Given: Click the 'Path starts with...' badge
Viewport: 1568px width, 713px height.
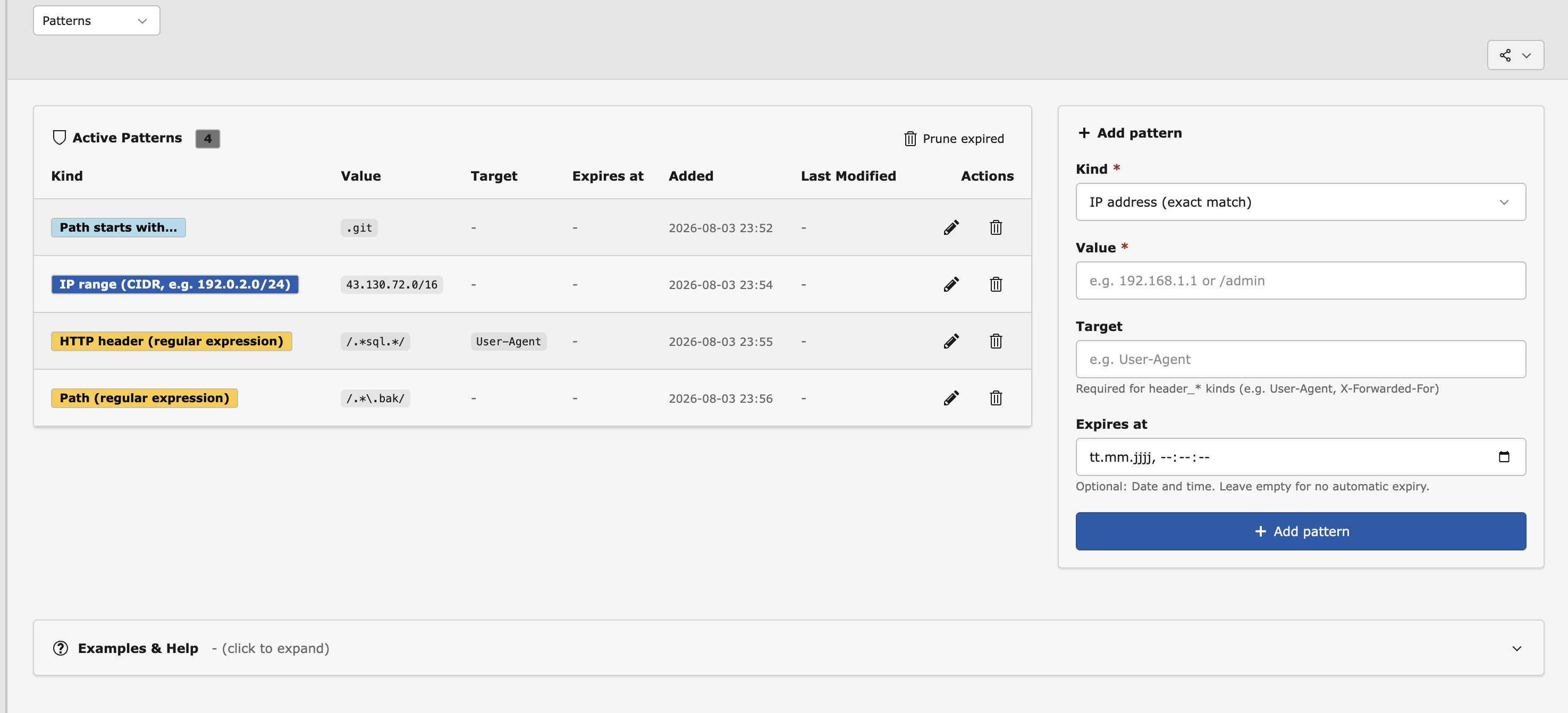Looking at the screenshot, I should click(118, 227).
